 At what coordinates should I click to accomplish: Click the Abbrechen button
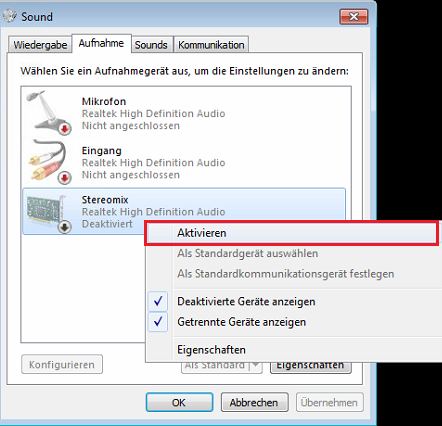click(x=254, y=402)
